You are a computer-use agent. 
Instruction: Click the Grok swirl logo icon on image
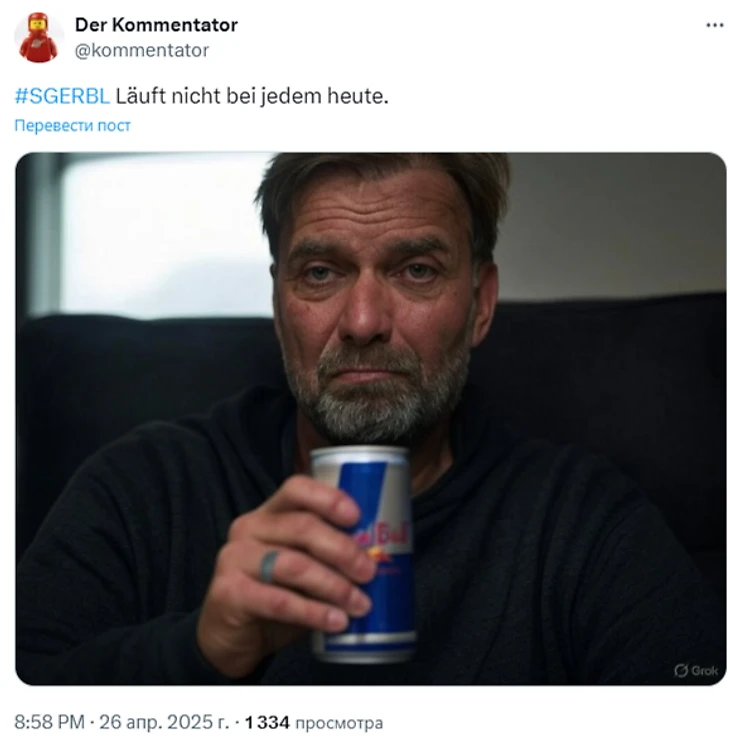[680, 671]
